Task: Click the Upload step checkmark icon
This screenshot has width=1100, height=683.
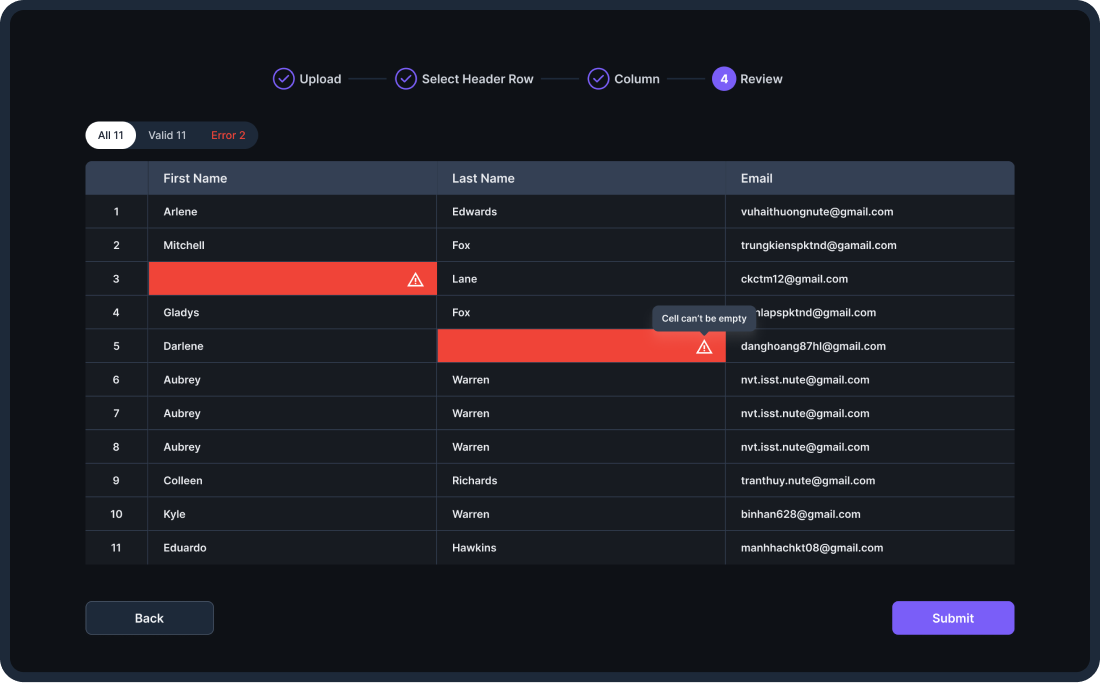Action: tap(284, 78)
